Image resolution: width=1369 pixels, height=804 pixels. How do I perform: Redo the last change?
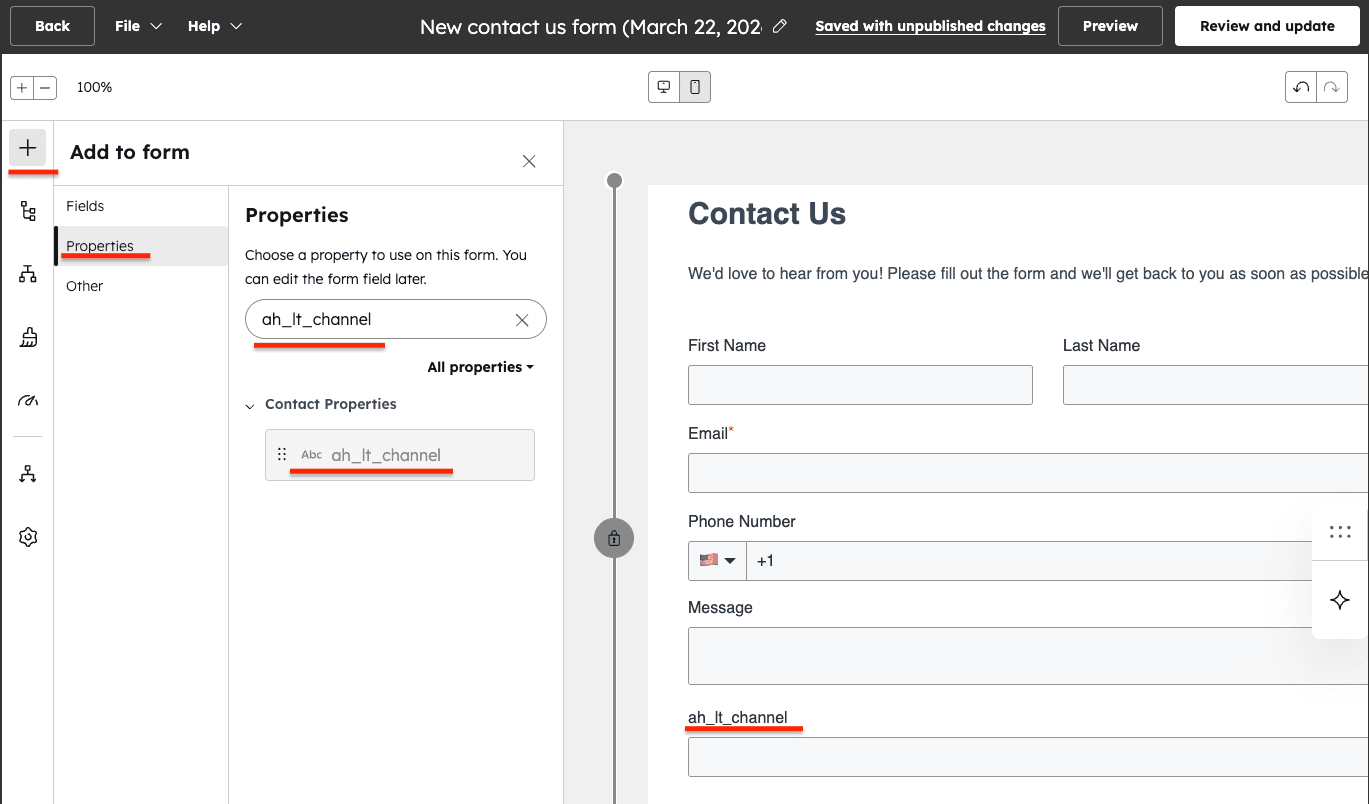[x=1331, y=87]
